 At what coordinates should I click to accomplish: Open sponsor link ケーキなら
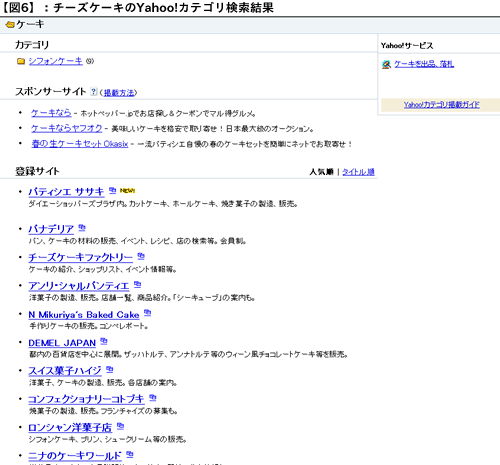(x=51, y=113)
